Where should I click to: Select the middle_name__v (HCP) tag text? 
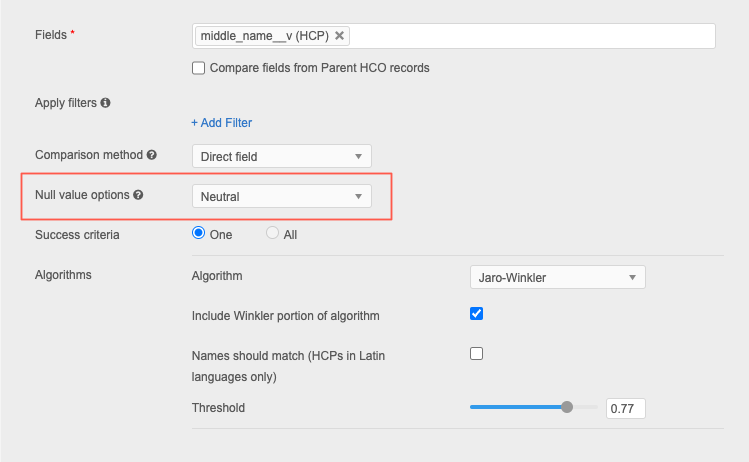coord(264,36)
